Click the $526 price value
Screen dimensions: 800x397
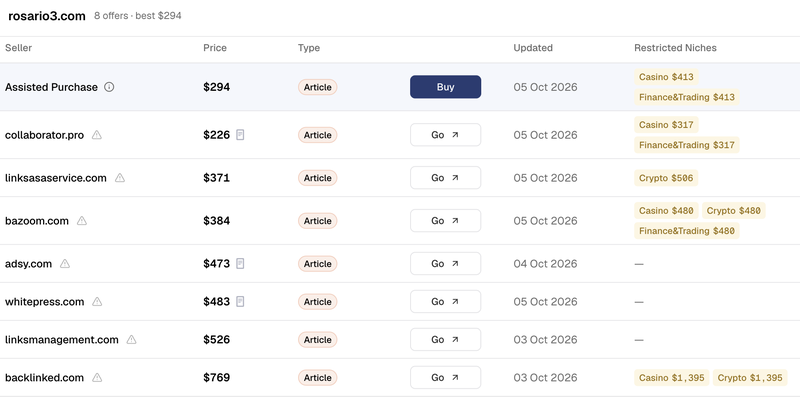216,339
